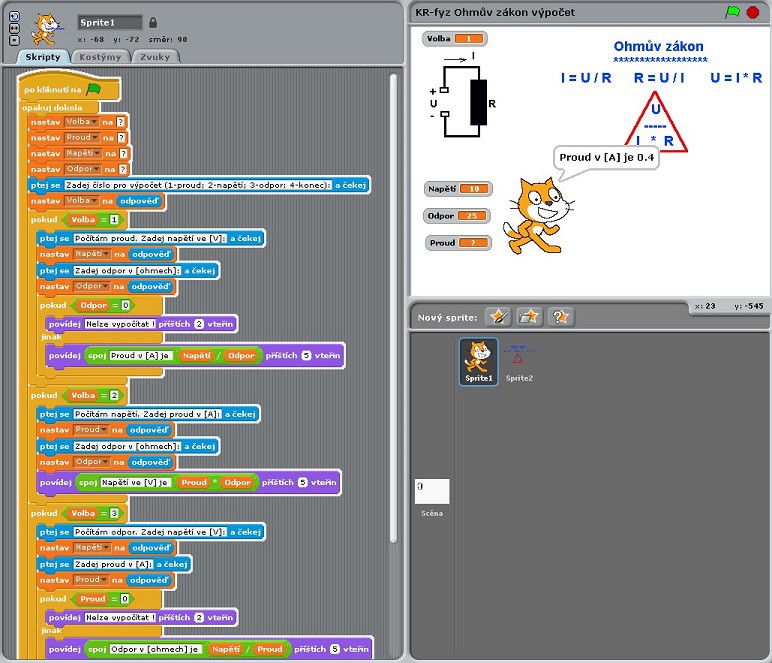
Task: Enable the 'can rotate' rotation style button
Action: tap(14, 18)
